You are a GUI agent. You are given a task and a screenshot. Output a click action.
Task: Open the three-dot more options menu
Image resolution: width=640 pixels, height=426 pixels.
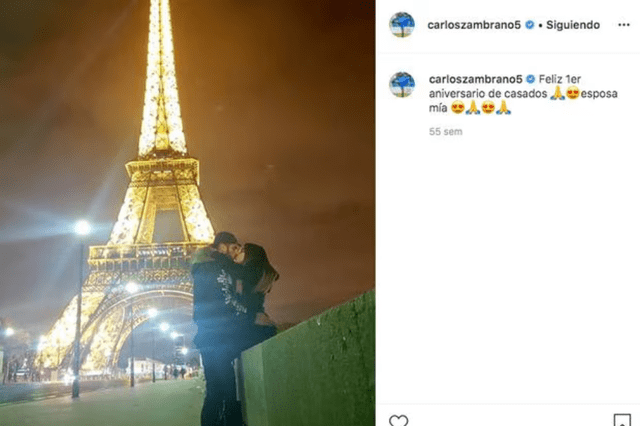click(x=623, y=25)
